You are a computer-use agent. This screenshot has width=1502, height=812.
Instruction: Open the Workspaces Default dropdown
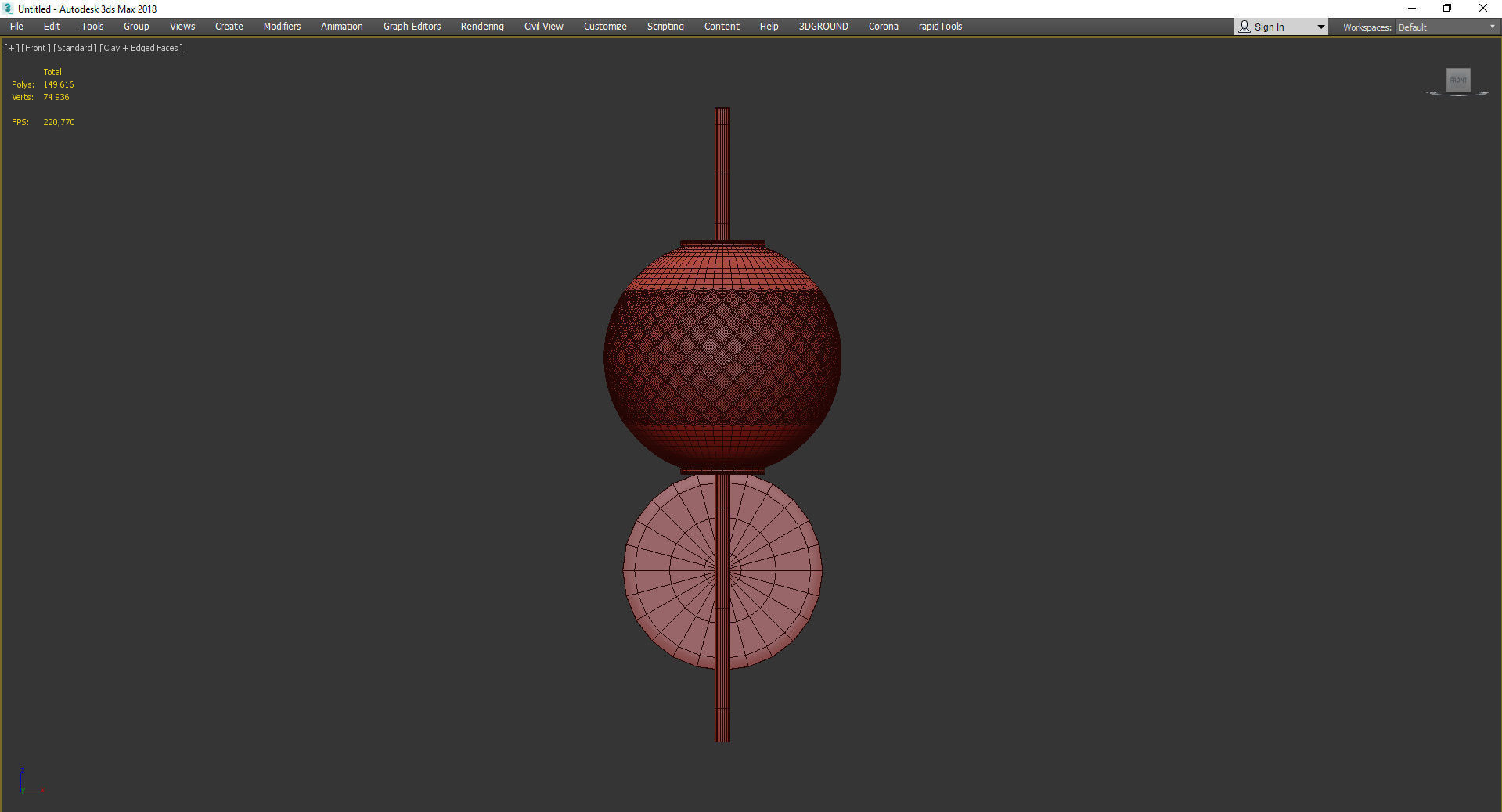[x=1446, y=27]
